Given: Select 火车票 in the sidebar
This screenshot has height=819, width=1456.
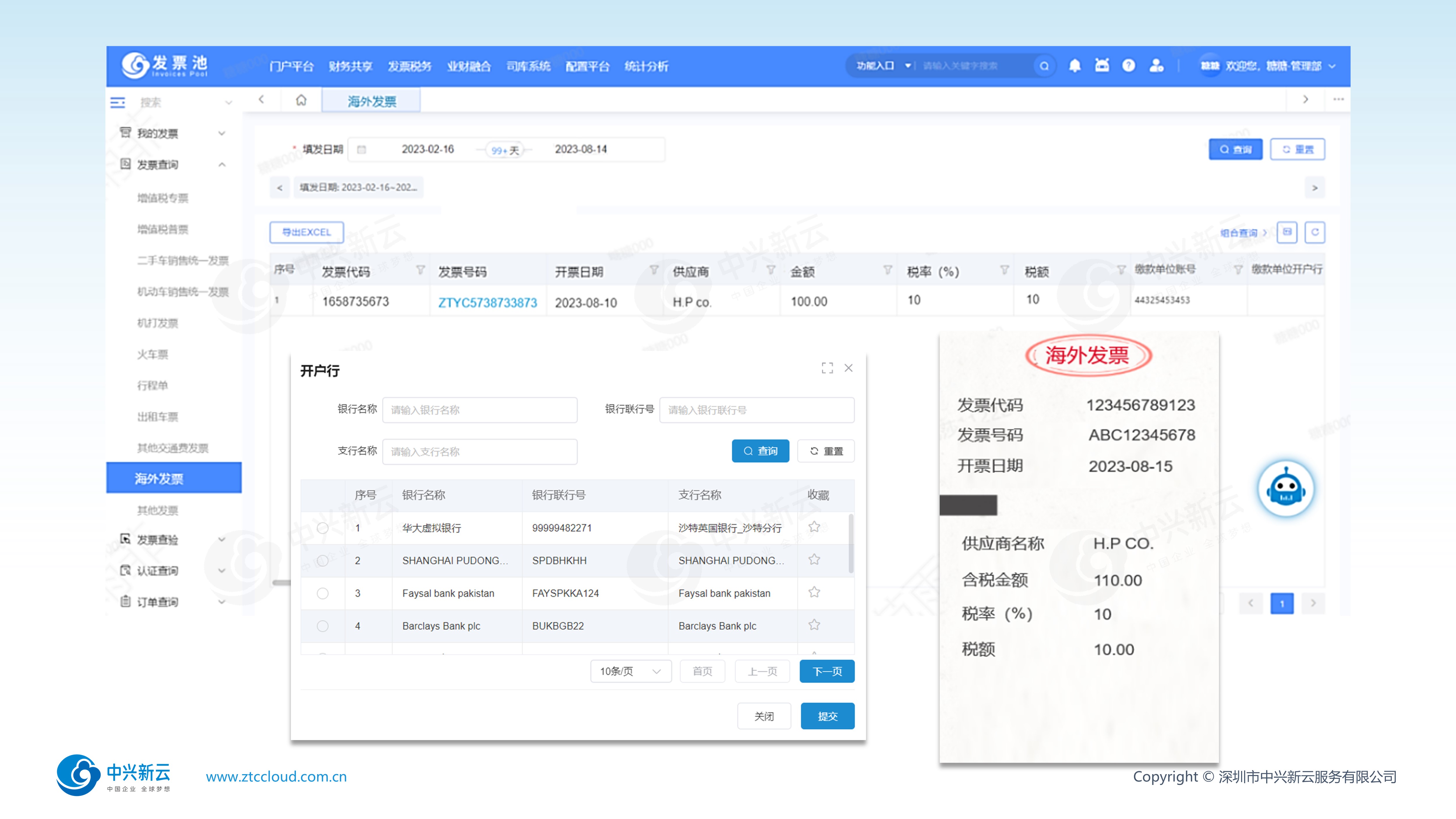Looking at the screenshot, I should (x=153, y=354).
